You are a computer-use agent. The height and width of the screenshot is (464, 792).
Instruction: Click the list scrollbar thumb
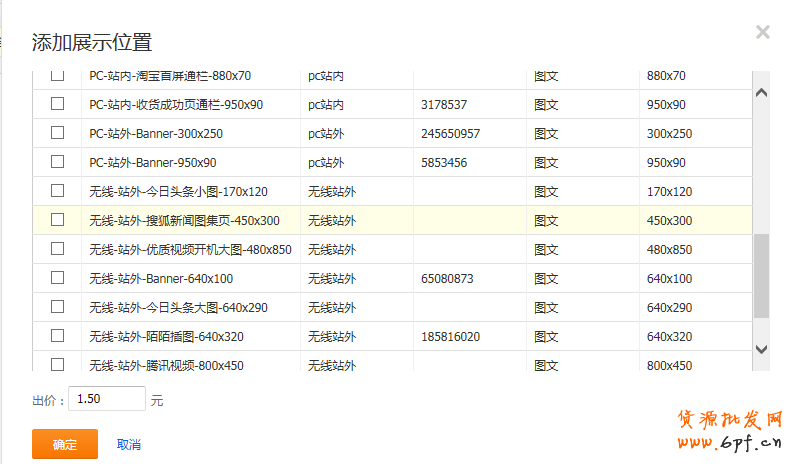761,275
